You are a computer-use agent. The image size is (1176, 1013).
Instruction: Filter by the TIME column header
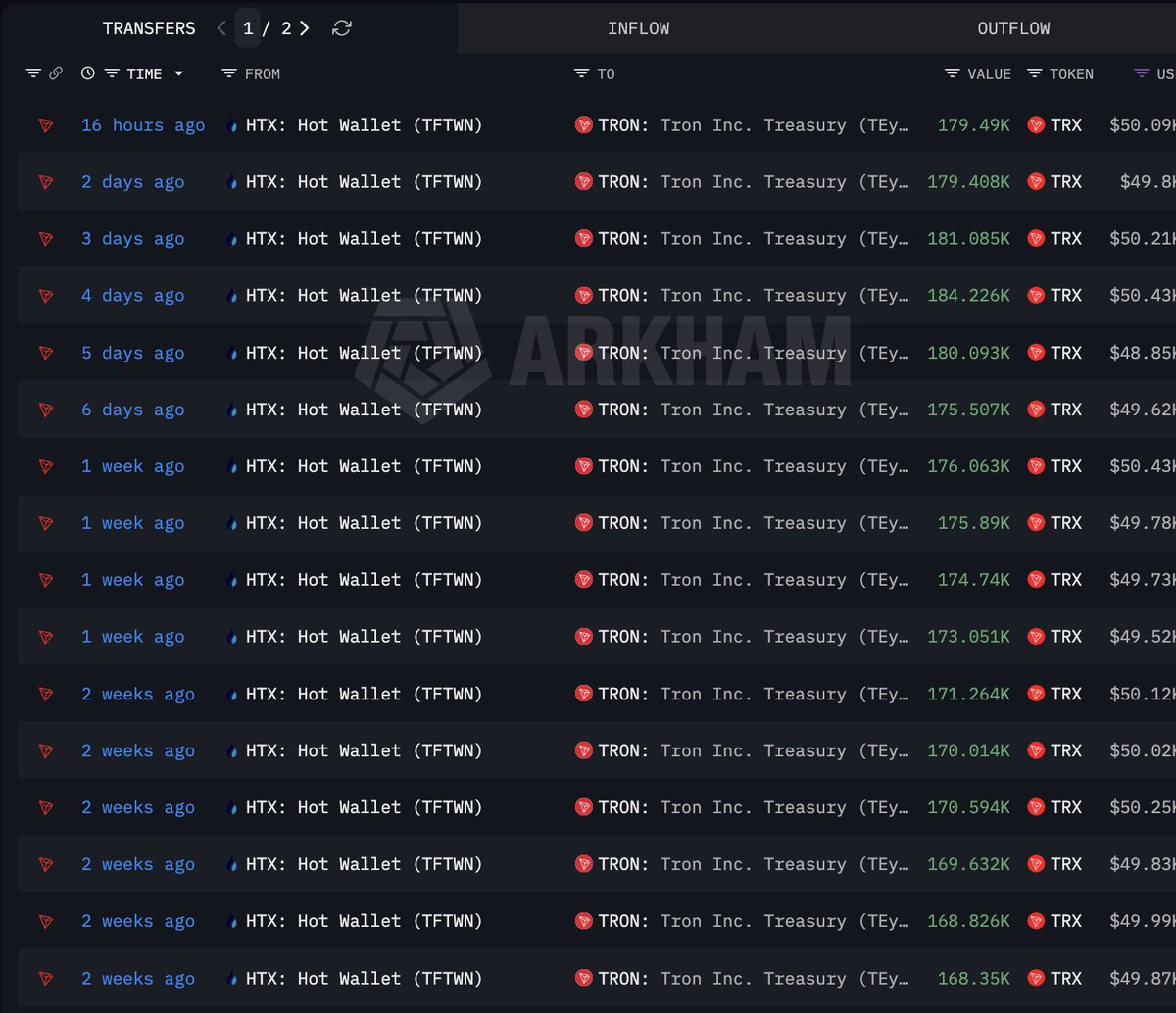point(112,73)
